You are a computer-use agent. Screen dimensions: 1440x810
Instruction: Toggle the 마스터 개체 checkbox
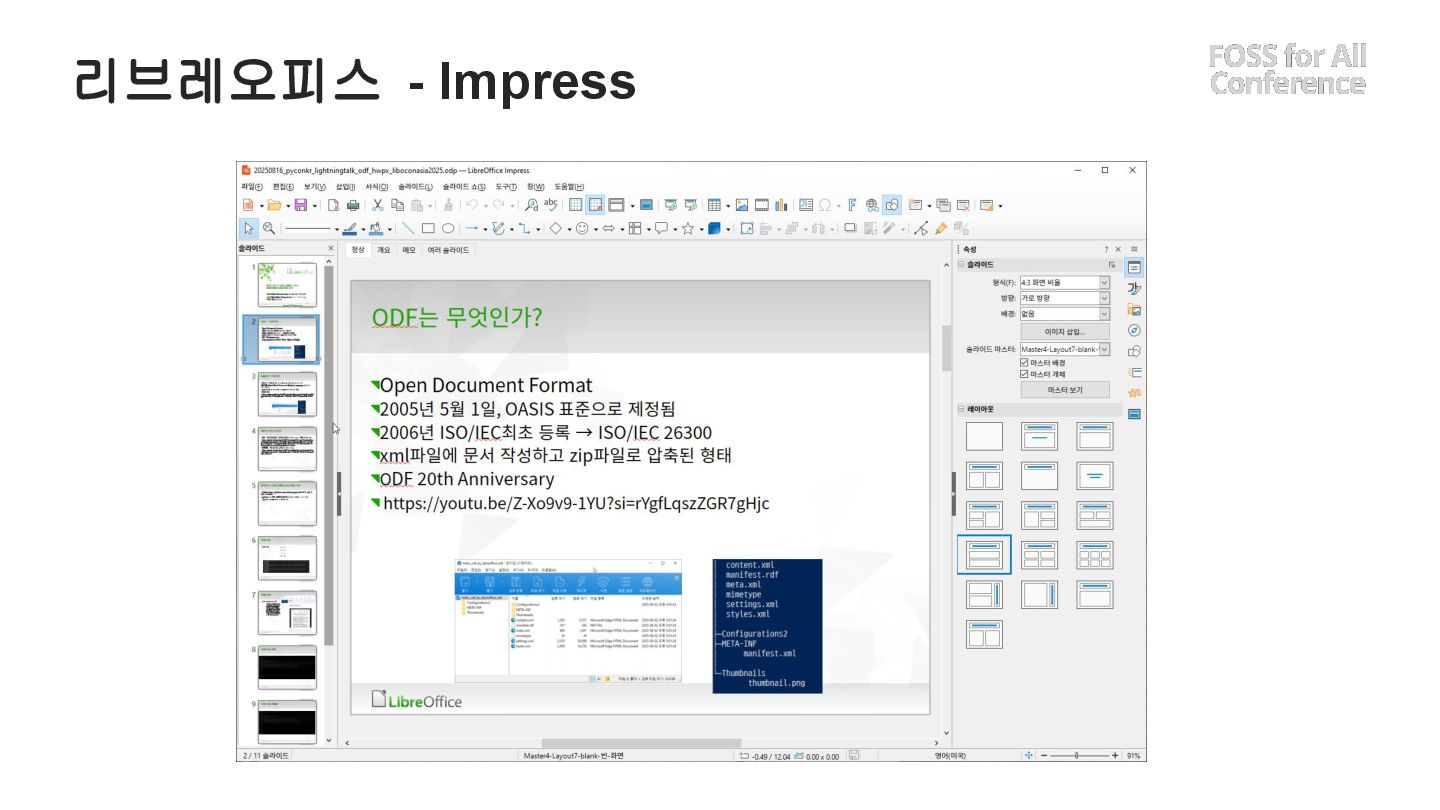coord(1024,374)
